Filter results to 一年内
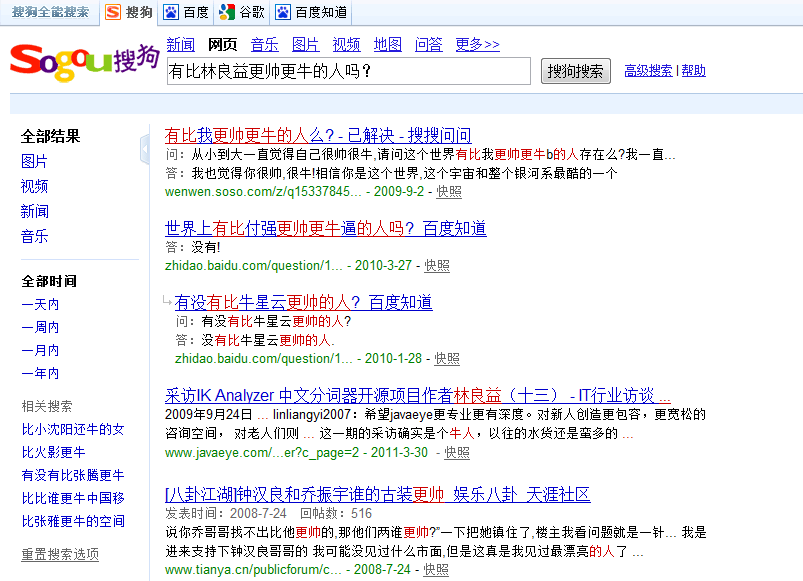This screenshot has width=803, height=581. tap(40, 374)
